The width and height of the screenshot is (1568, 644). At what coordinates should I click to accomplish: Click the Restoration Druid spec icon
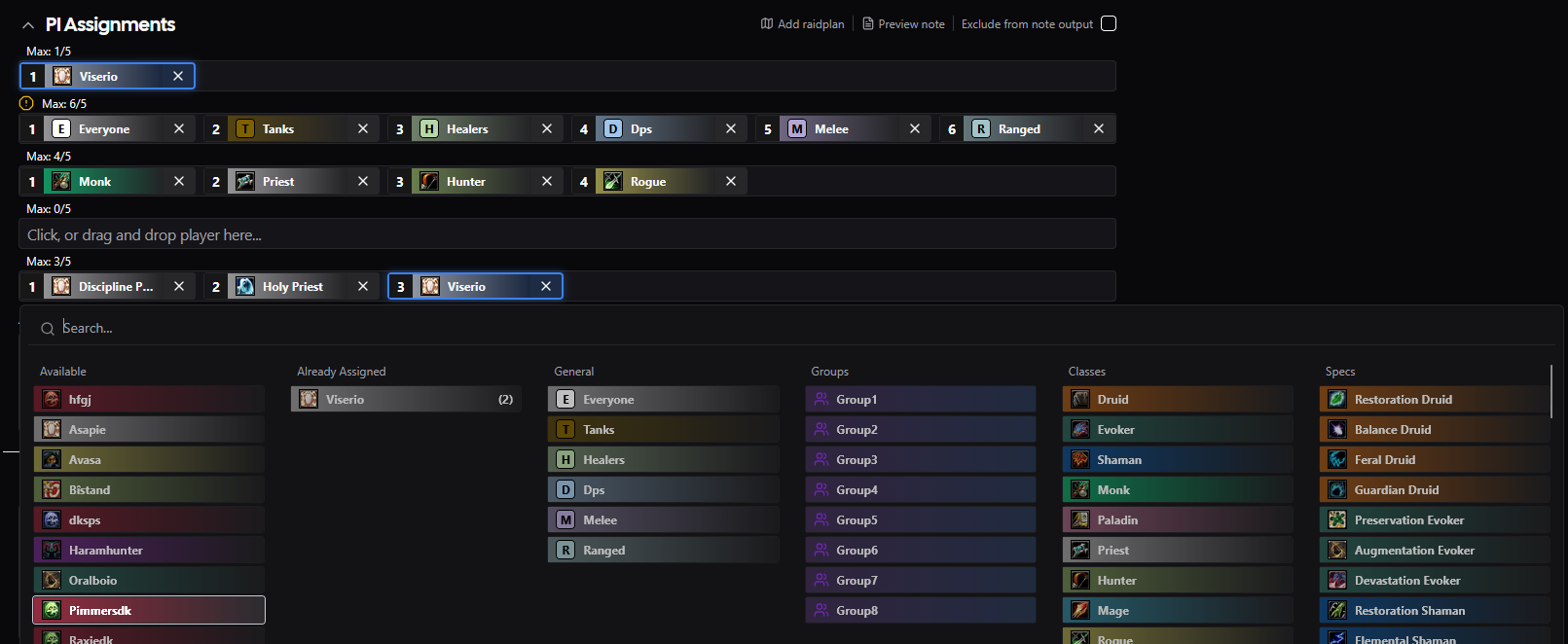pos(1337,400)
